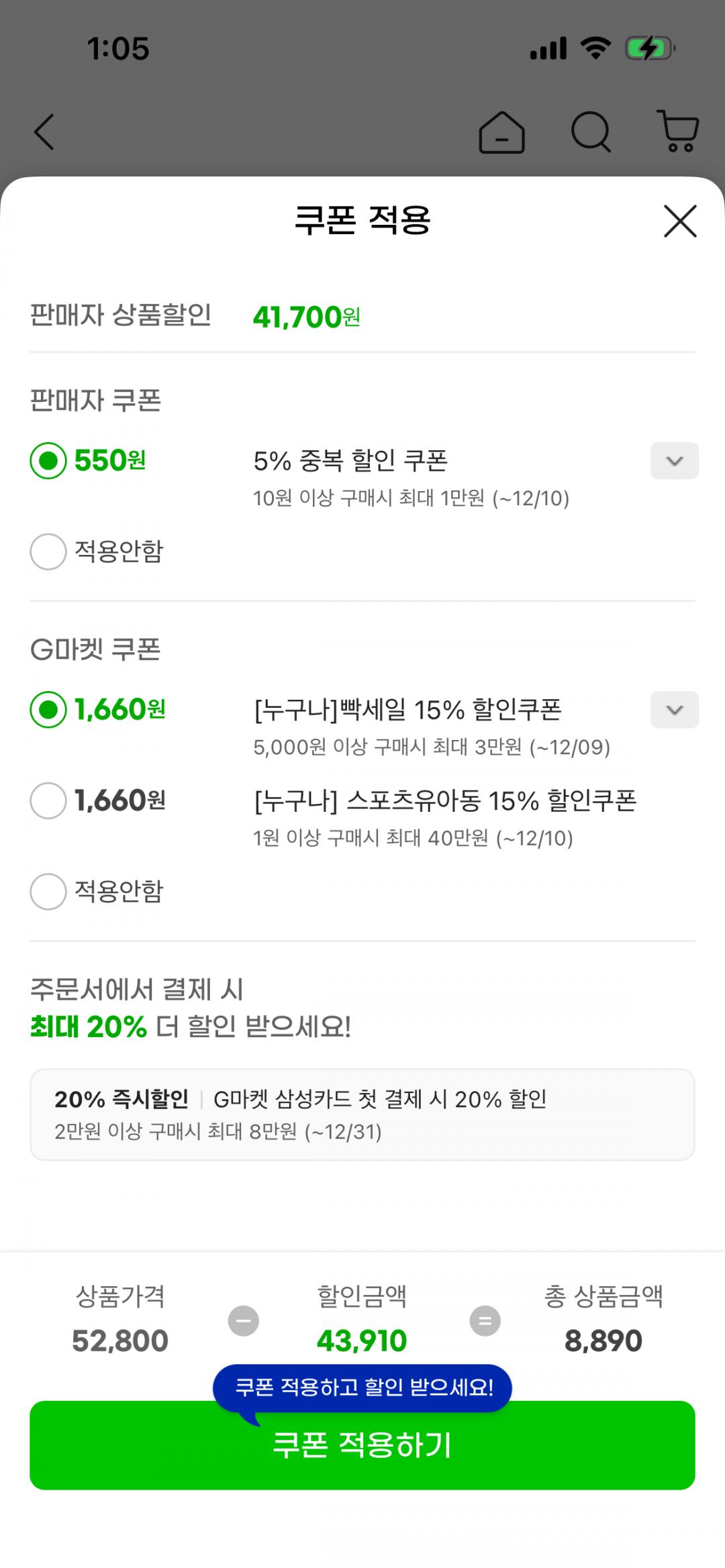Select 적용안함 under G마켓 쿠폰

tap(48, 892)
